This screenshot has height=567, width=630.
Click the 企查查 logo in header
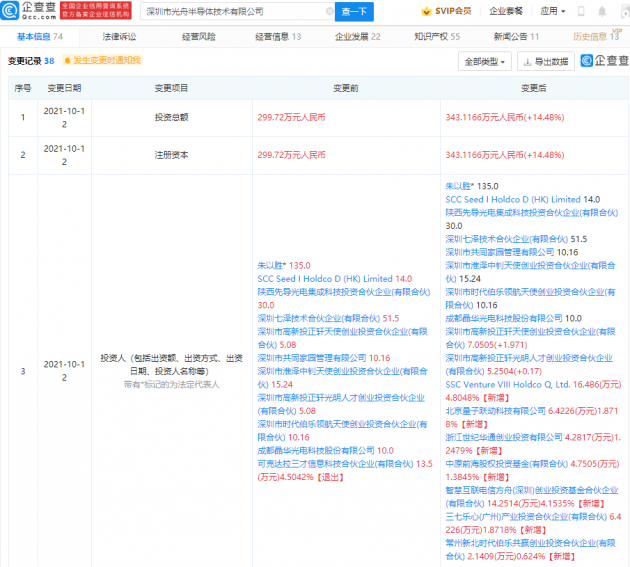pos(30,12)
